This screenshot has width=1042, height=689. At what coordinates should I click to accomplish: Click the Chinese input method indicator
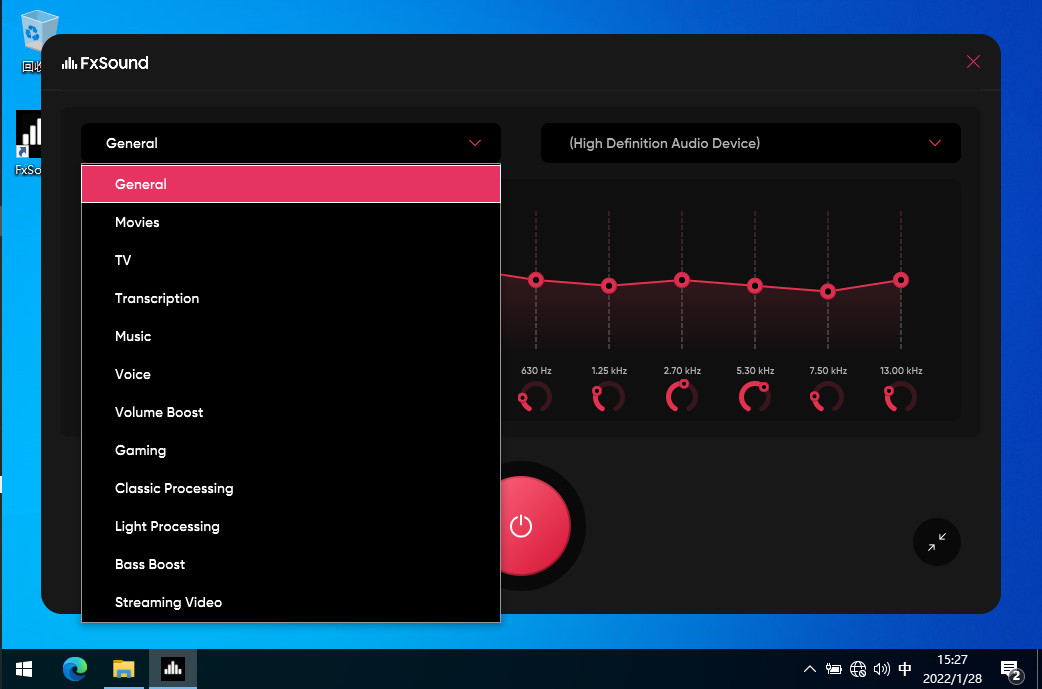pyautogui.click(x=904, y=669)
